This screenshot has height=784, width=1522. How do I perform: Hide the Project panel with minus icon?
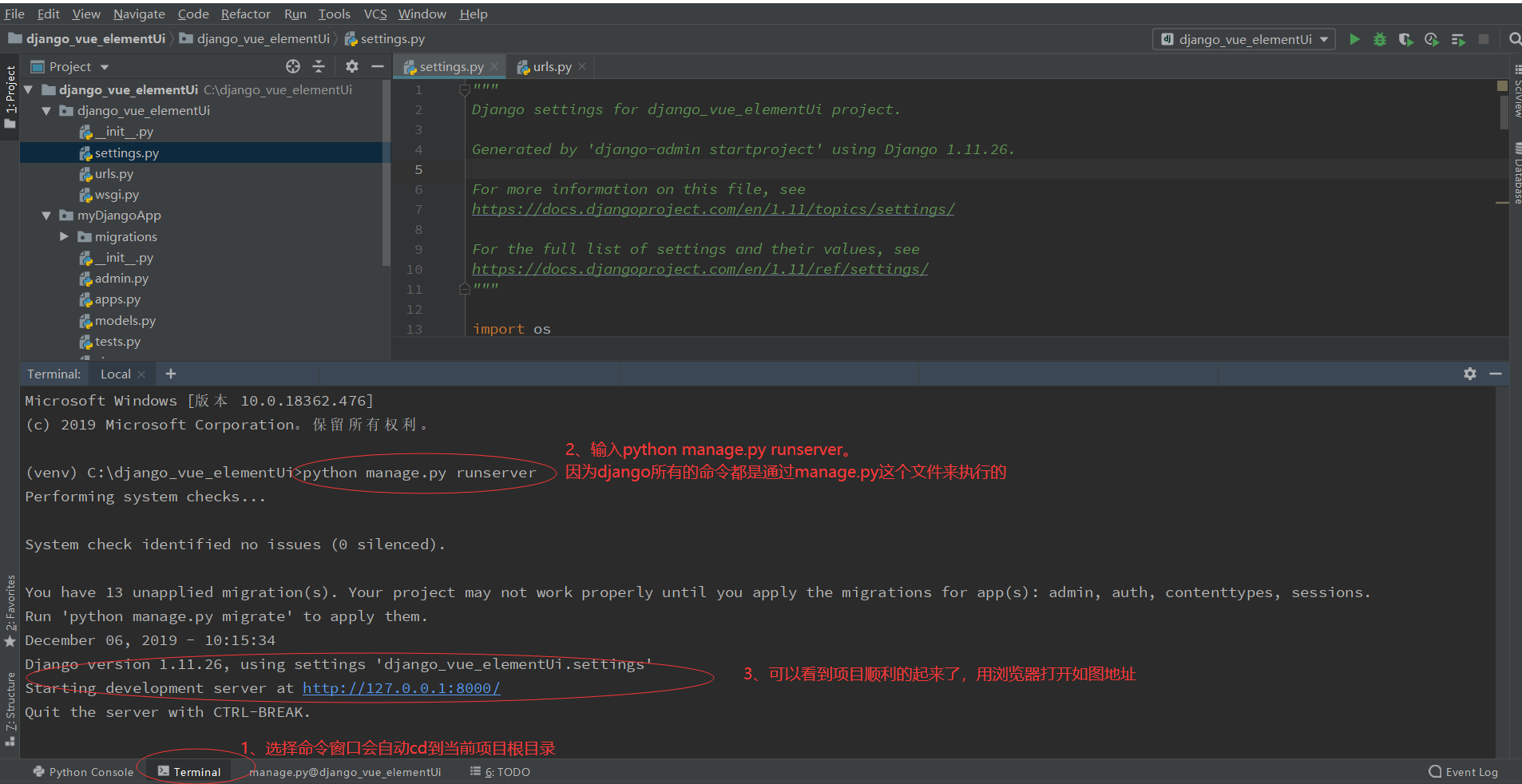pyautogui.click(x=378, y=66)
